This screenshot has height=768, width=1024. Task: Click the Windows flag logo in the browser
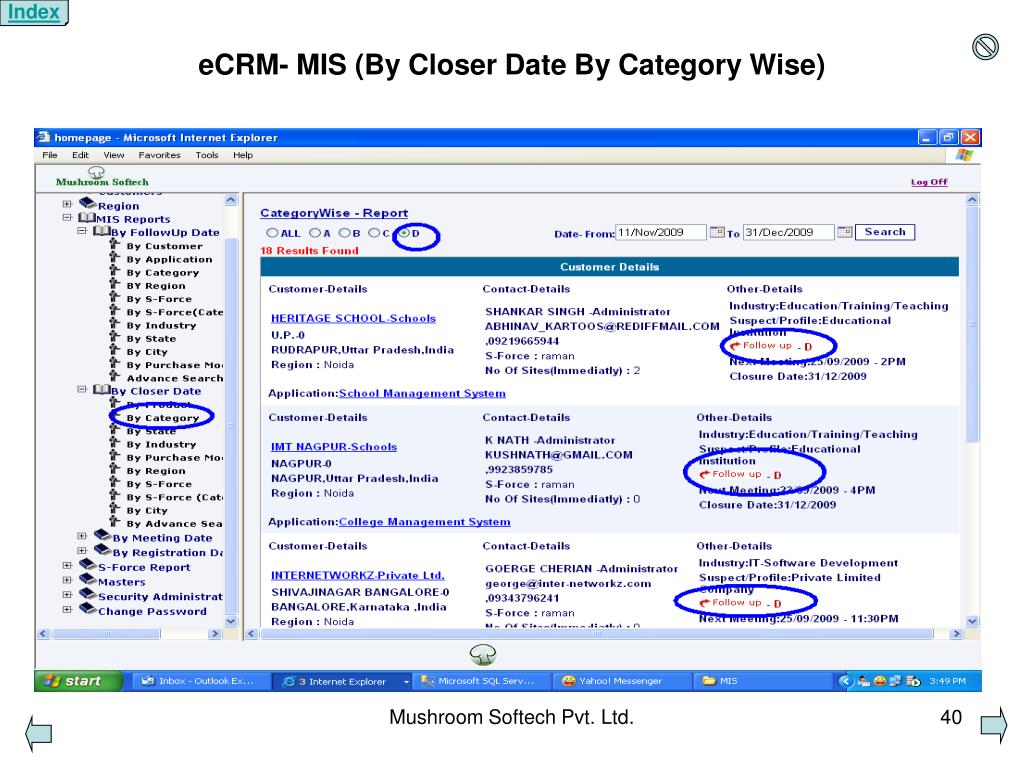[964, 155]
